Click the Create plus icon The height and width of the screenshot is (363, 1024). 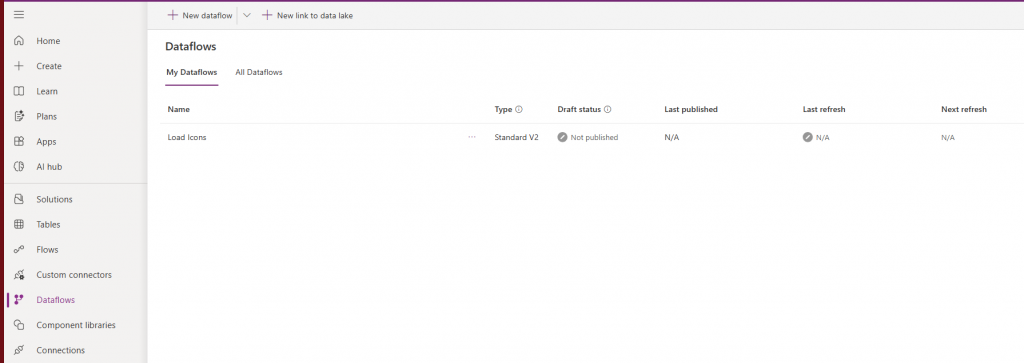19,66
